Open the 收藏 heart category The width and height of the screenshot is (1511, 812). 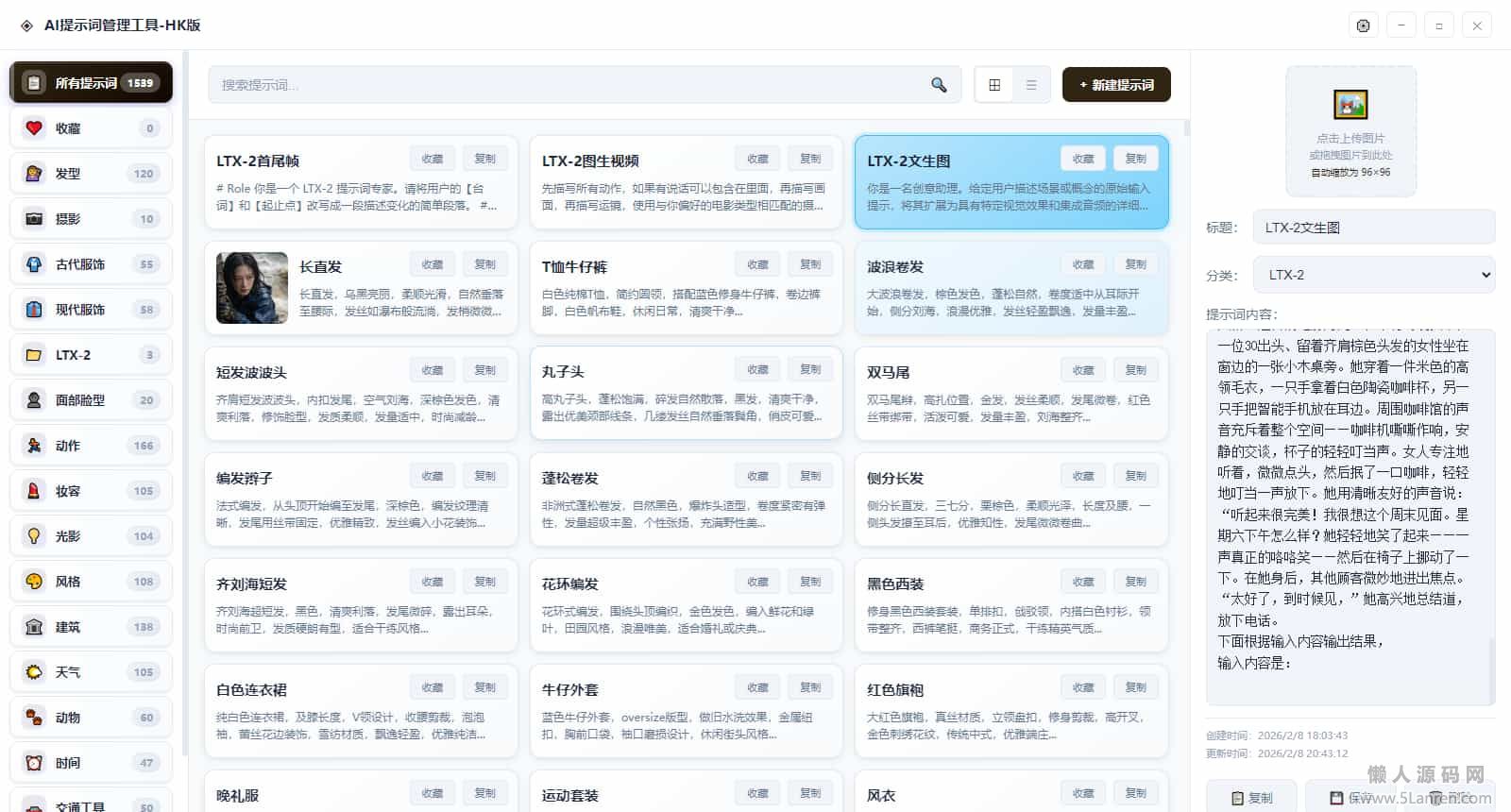[x=91, y=128]
